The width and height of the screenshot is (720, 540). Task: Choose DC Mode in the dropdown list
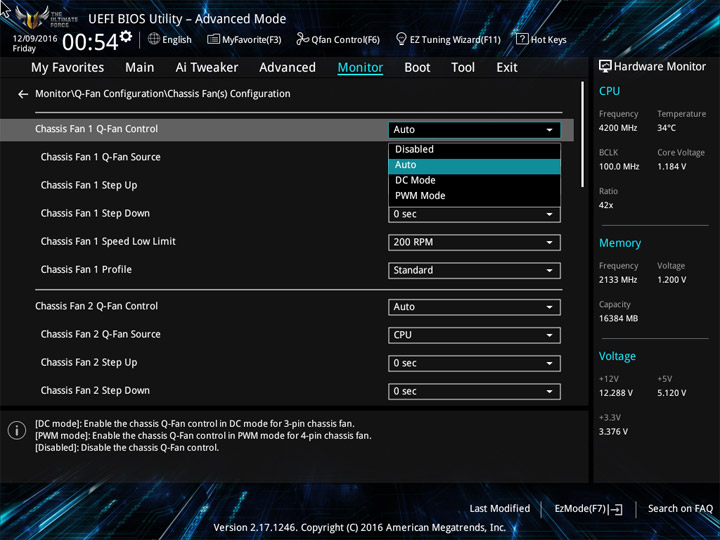[x=474, y=180]
